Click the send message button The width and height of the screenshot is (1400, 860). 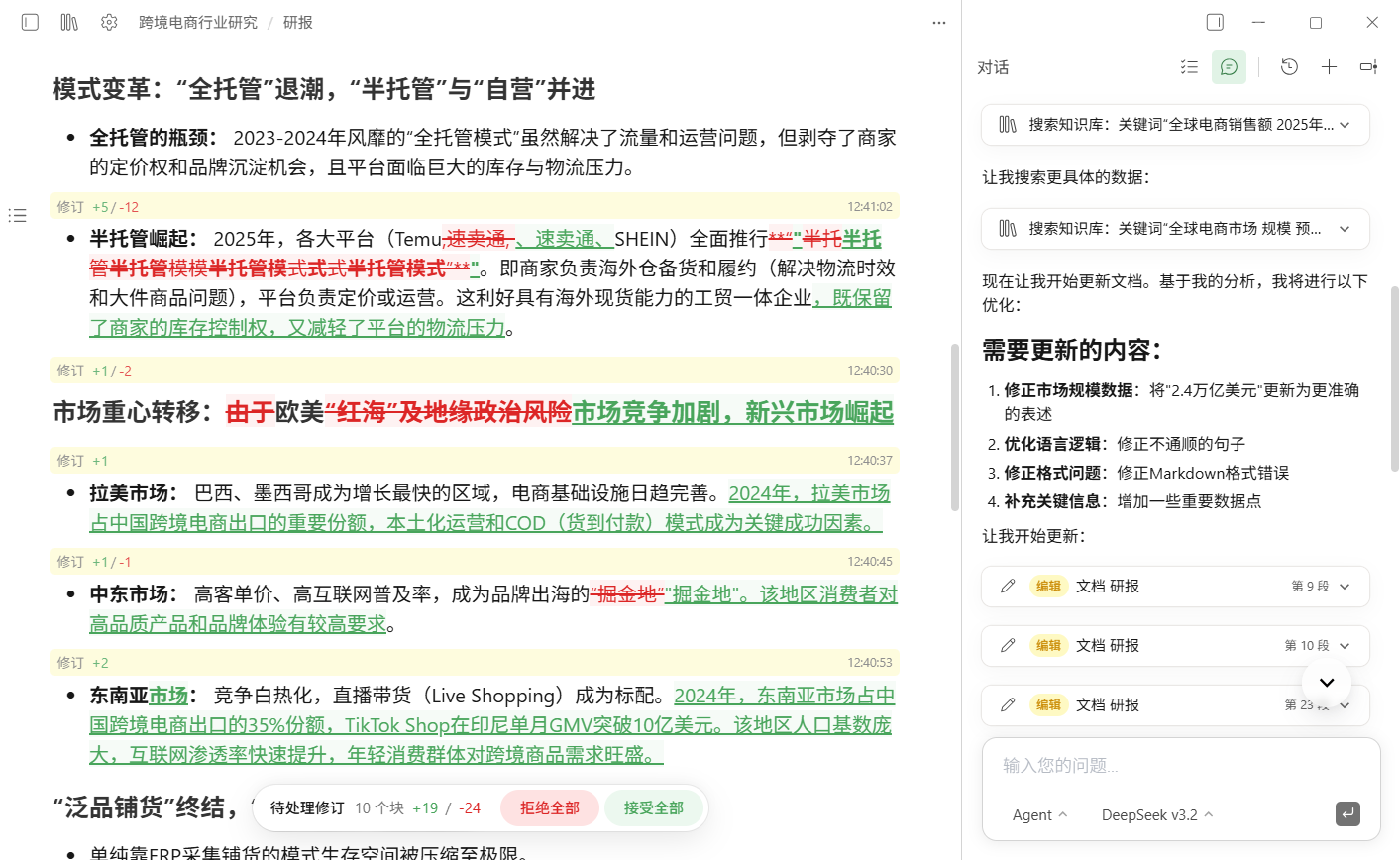pyautogui.click(x=1347, y=813)
